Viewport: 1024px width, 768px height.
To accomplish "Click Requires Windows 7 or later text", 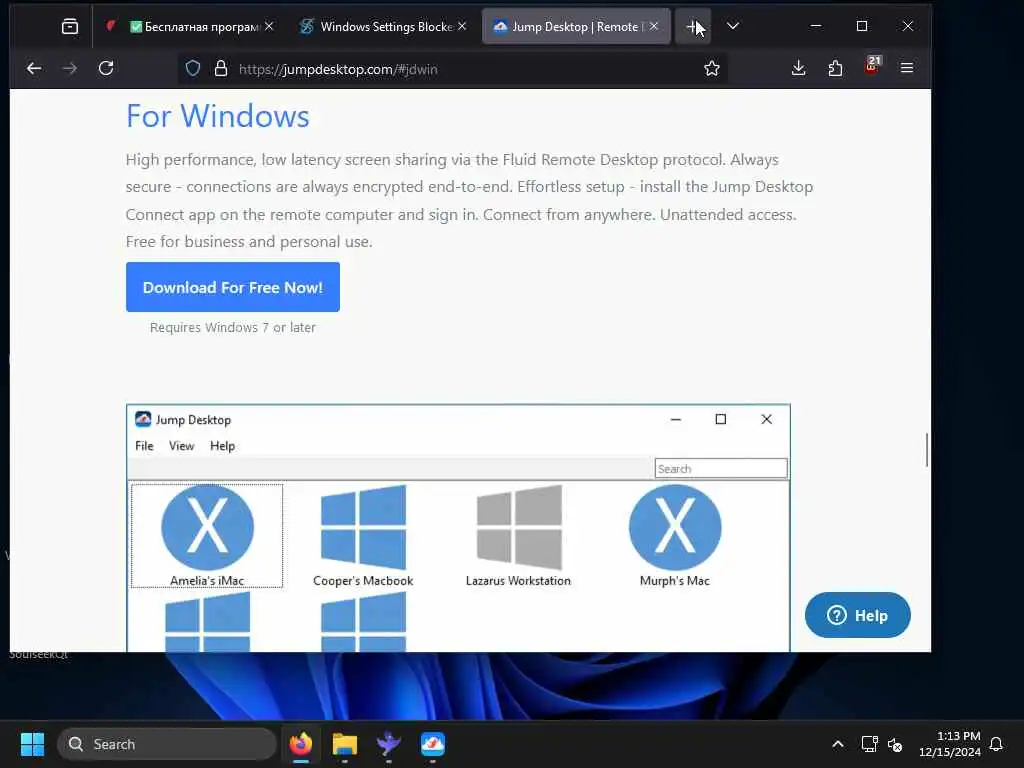I will 232,327.
